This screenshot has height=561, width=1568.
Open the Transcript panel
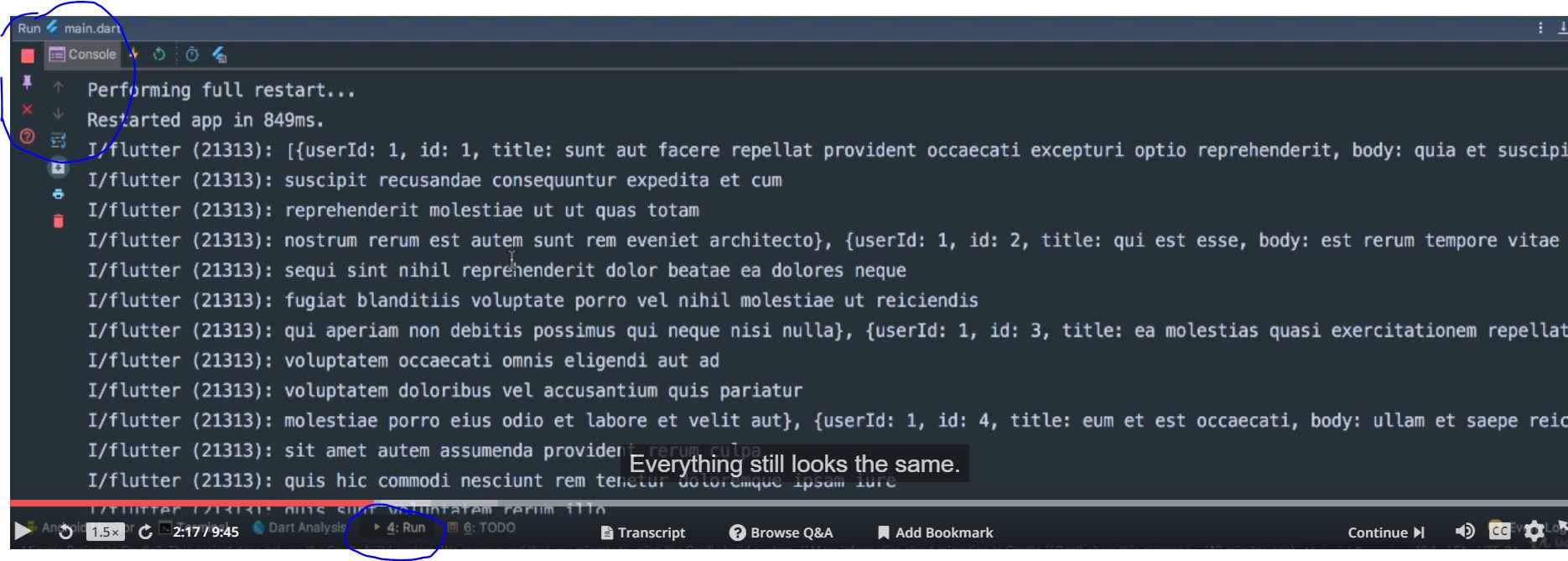[x=643, y=532]
